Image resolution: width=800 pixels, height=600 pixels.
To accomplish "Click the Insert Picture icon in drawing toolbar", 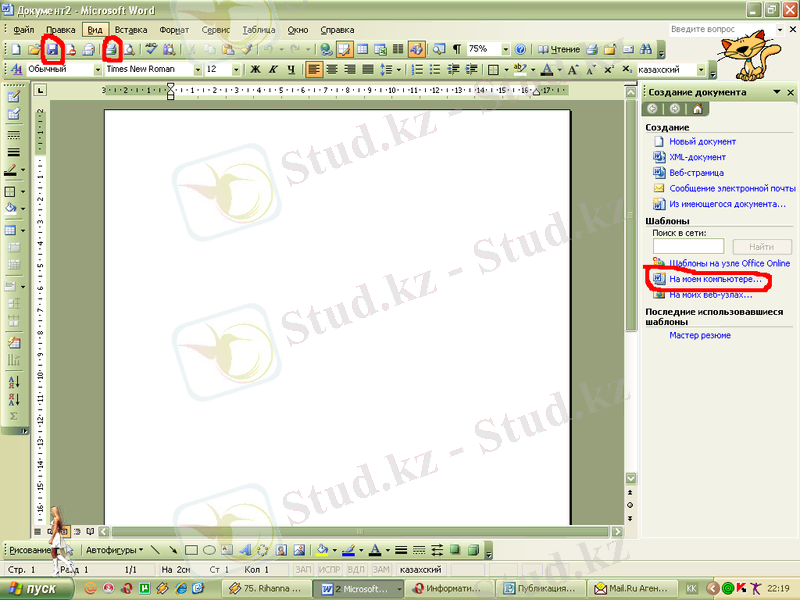I will (x=299, y=550).
